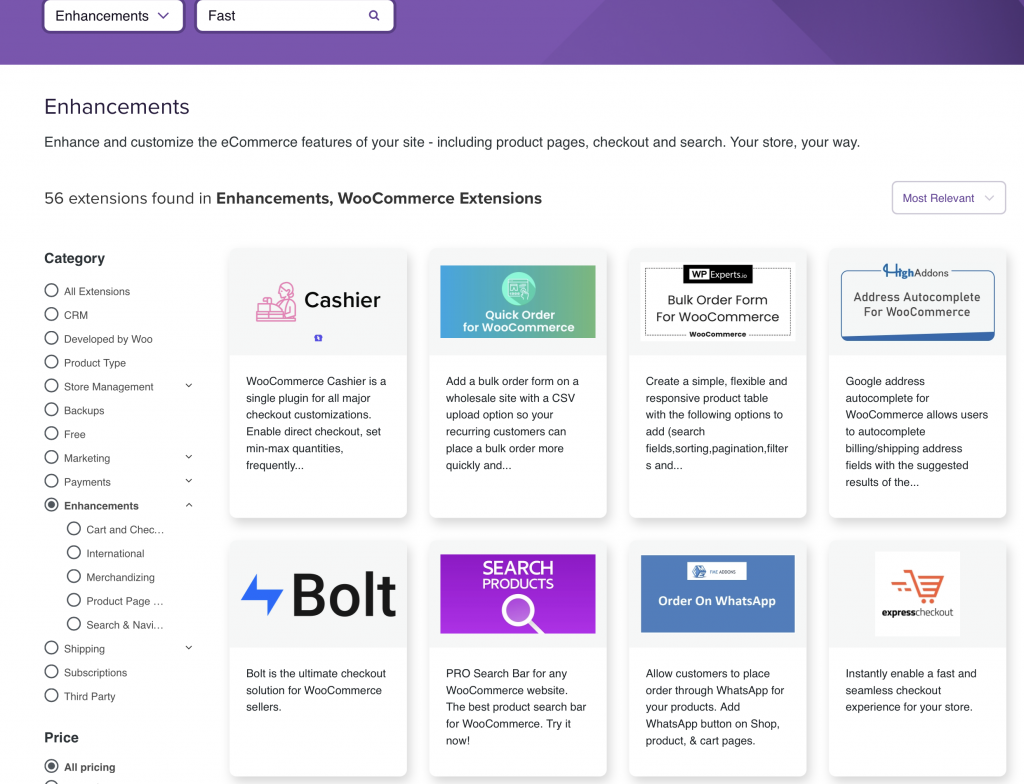Click the Enhancements page heading
The height and width of the screenshot is (784, 1024).
117,106
